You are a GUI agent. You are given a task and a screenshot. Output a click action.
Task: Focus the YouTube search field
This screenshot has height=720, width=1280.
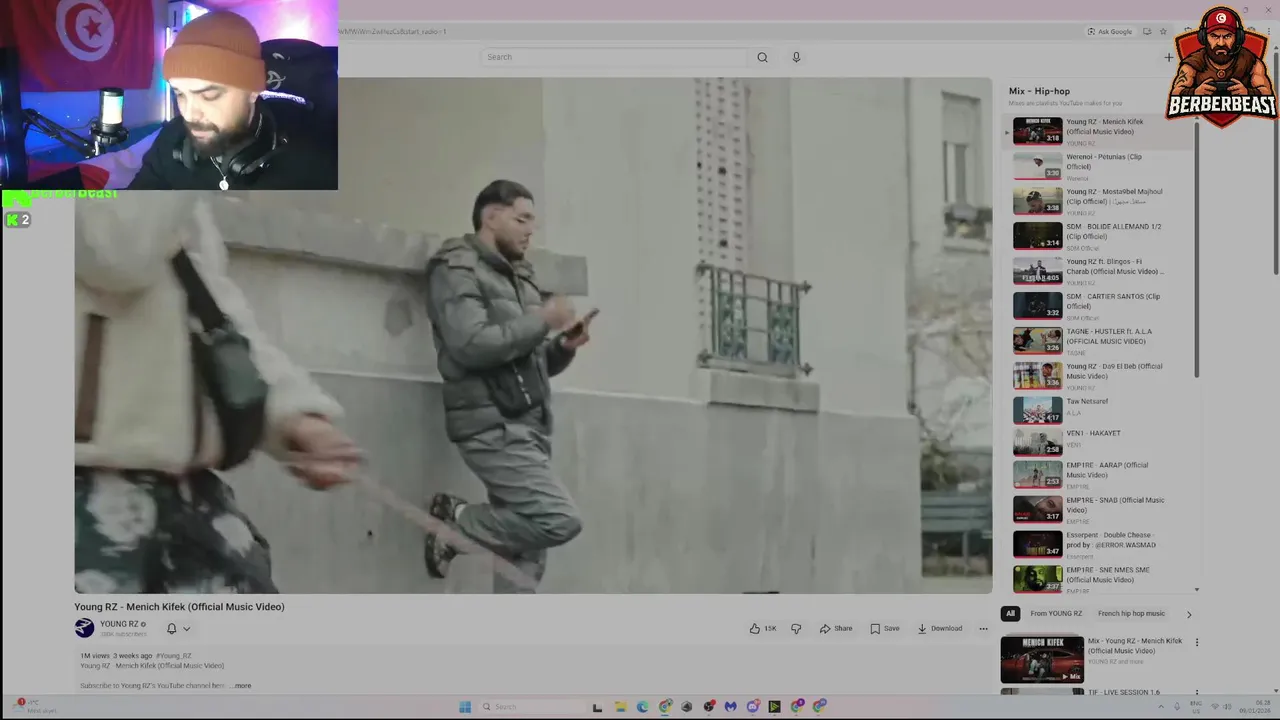tap(615, 57)
